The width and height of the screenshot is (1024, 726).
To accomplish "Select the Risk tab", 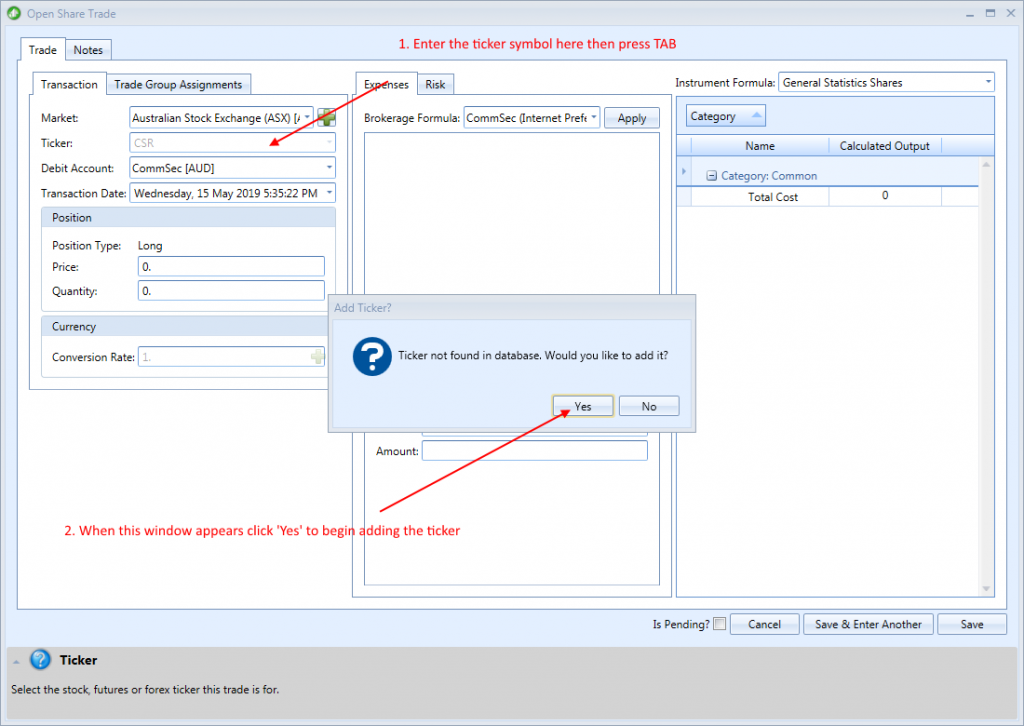I will pyautogui.click(x=435, y=84).
